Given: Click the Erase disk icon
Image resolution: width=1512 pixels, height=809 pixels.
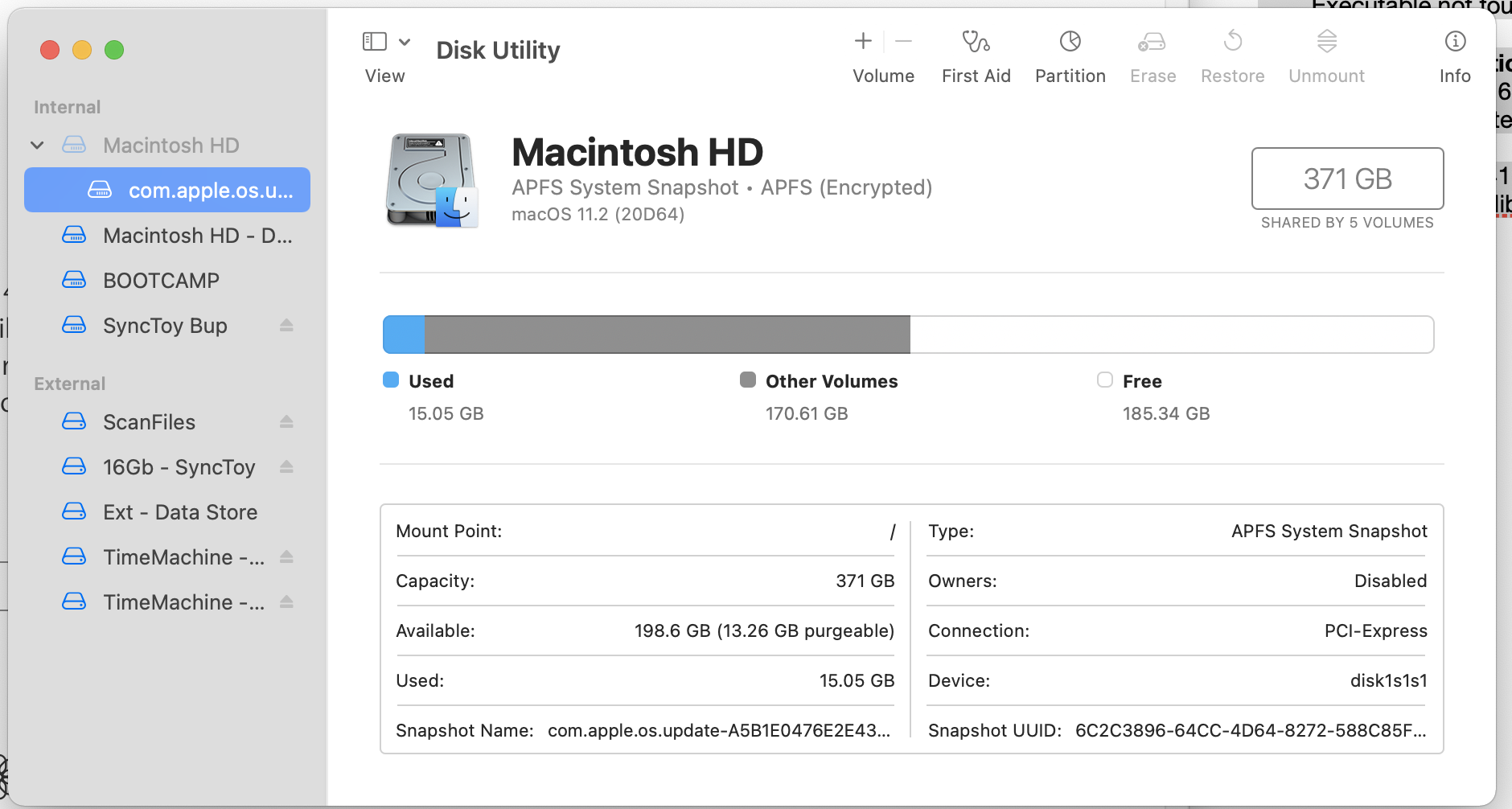Looking at the screenshot, I should (1152, 41).
